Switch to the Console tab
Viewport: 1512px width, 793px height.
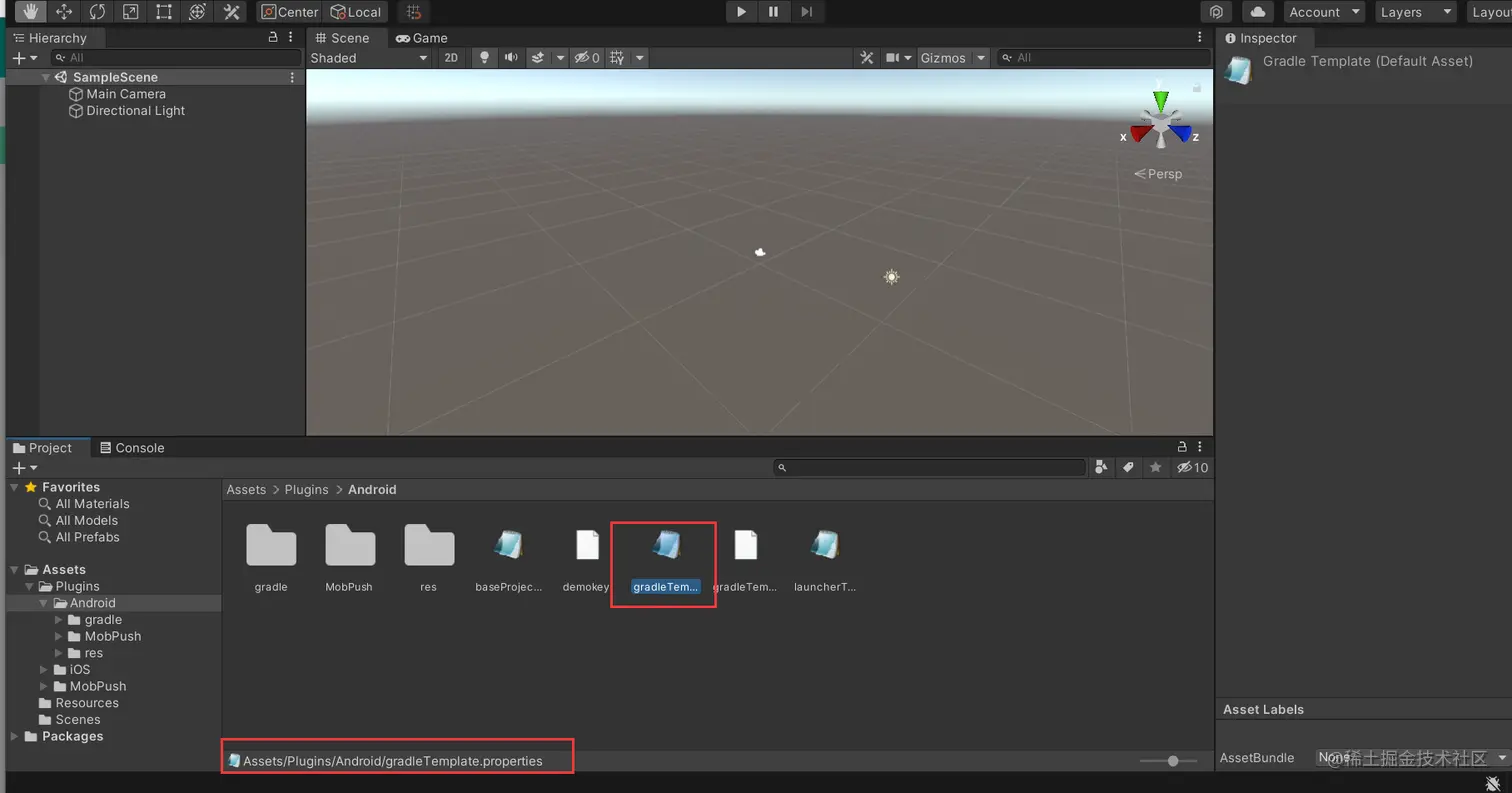[131, 448]
